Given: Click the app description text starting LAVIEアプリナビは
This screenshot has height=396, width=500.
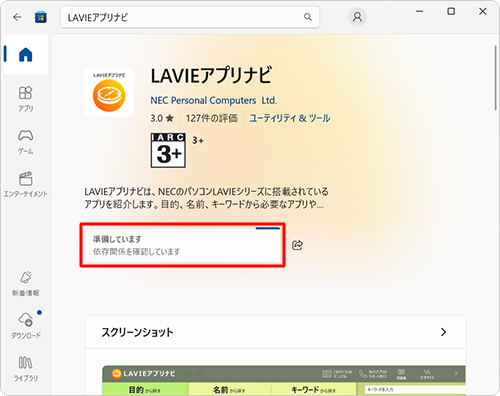Looking at the screenshot, I should [x=206, y=198].
